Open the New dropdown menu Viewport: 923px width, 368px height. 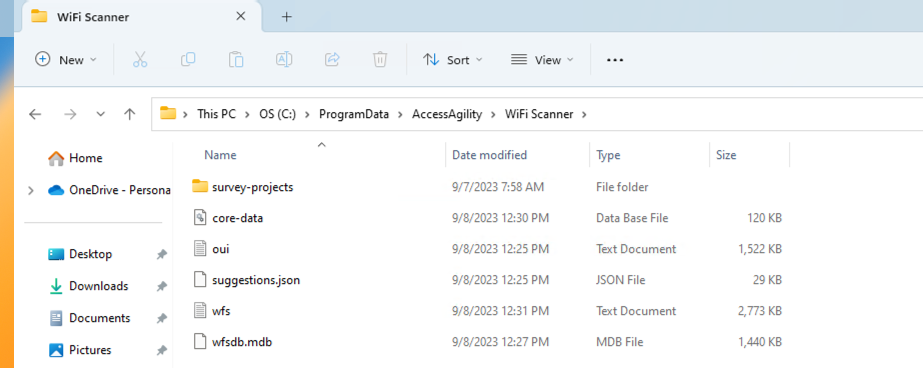[x=66, y=59]
